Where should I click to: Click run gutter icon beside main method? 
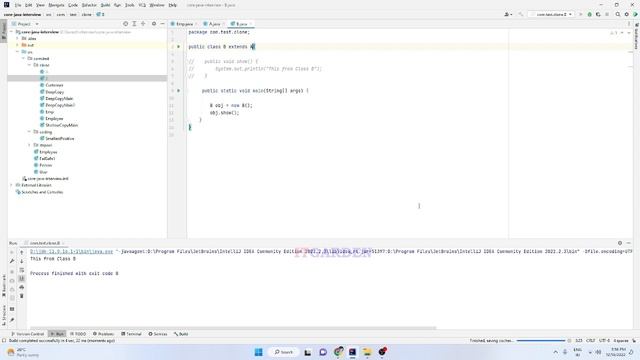click(178, 91)
